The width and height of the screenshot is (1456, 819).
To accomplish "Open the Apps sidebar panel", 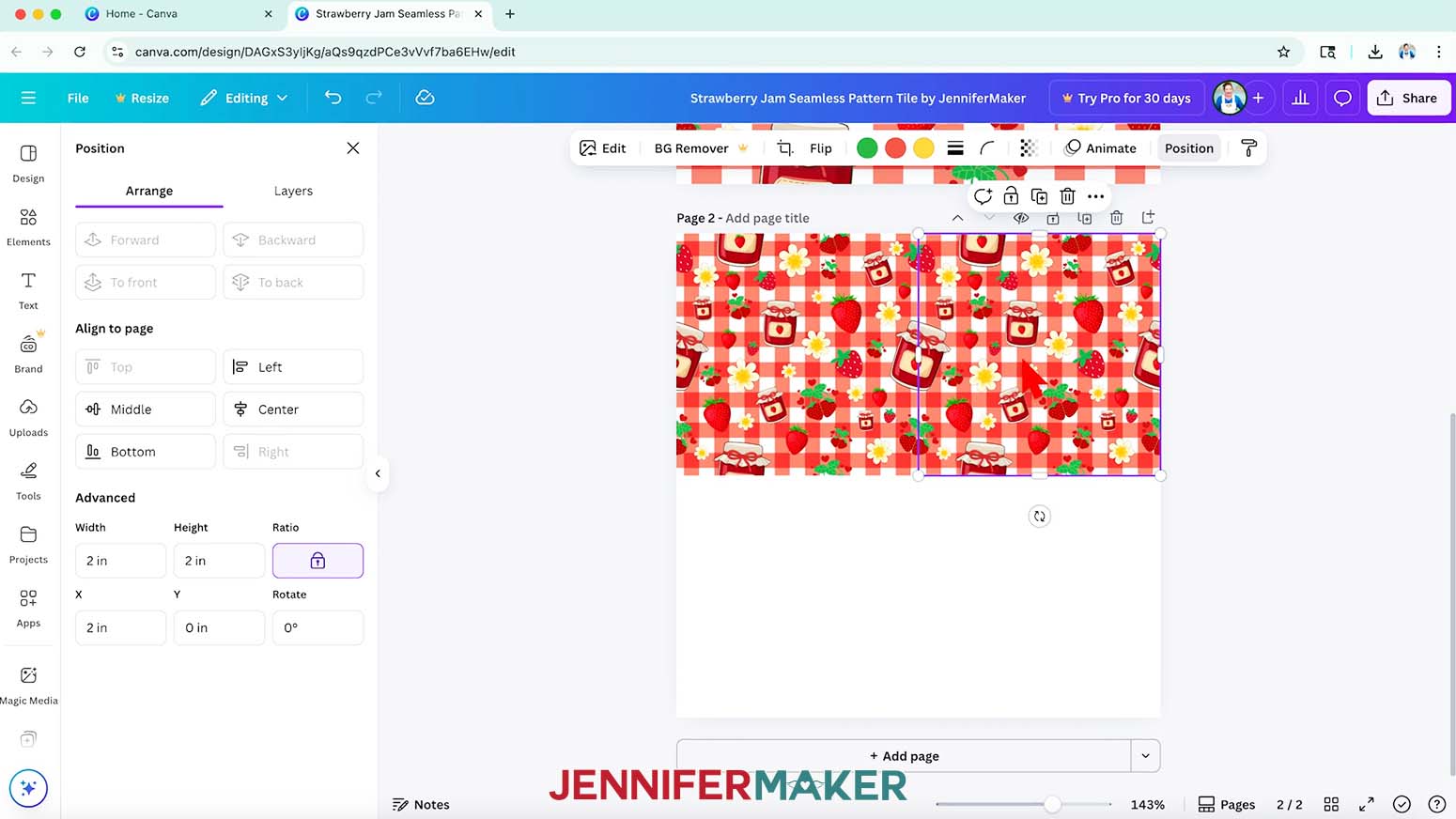I will point(28,608).
